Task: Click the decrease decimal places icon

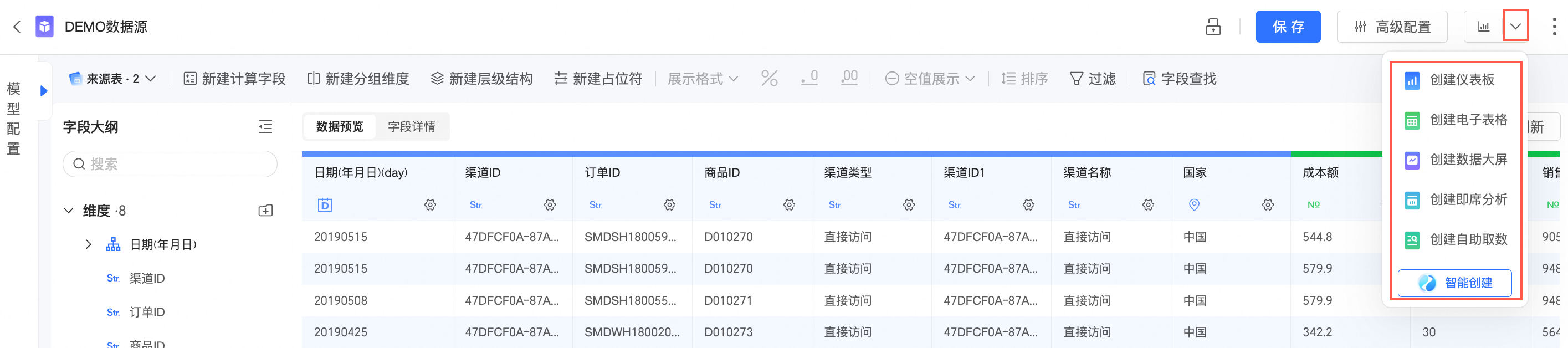Action: [809, 79]
